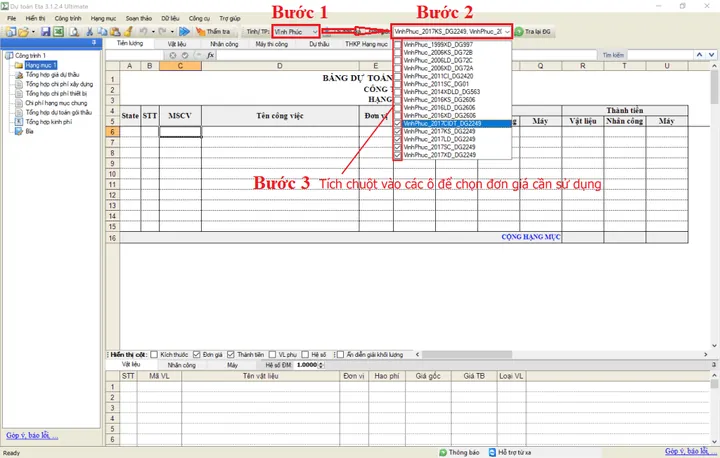Image resolution: width=720 pixels, height=458 pixels.
Task: Click the Thẩm tra button
Action: pos(213,32)
